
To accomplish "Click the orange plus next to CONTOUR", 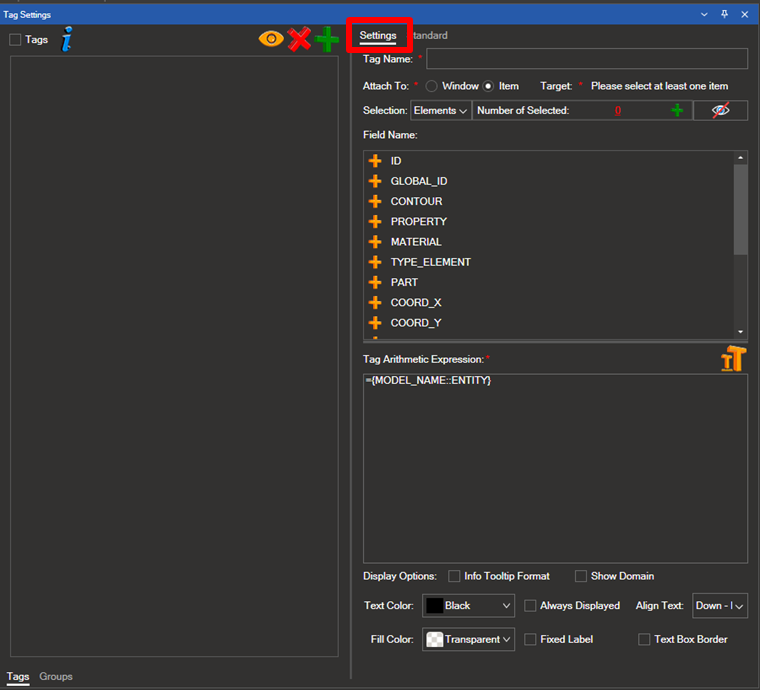I will 375,201.
